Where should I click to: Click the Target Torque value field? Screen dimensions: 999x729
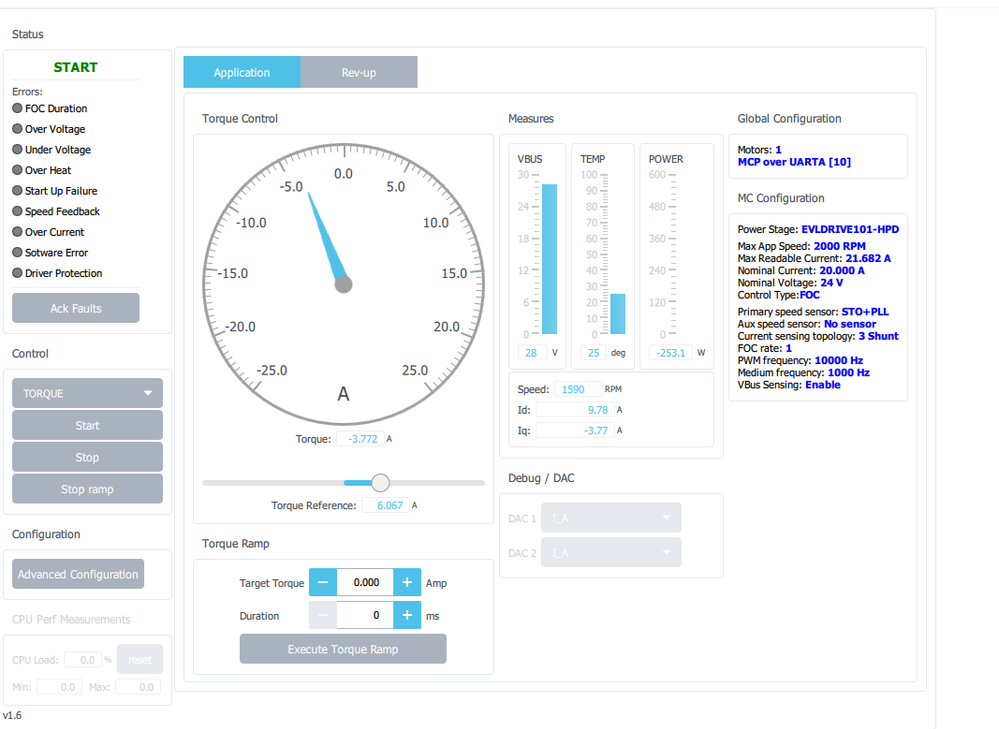point(365,582)
